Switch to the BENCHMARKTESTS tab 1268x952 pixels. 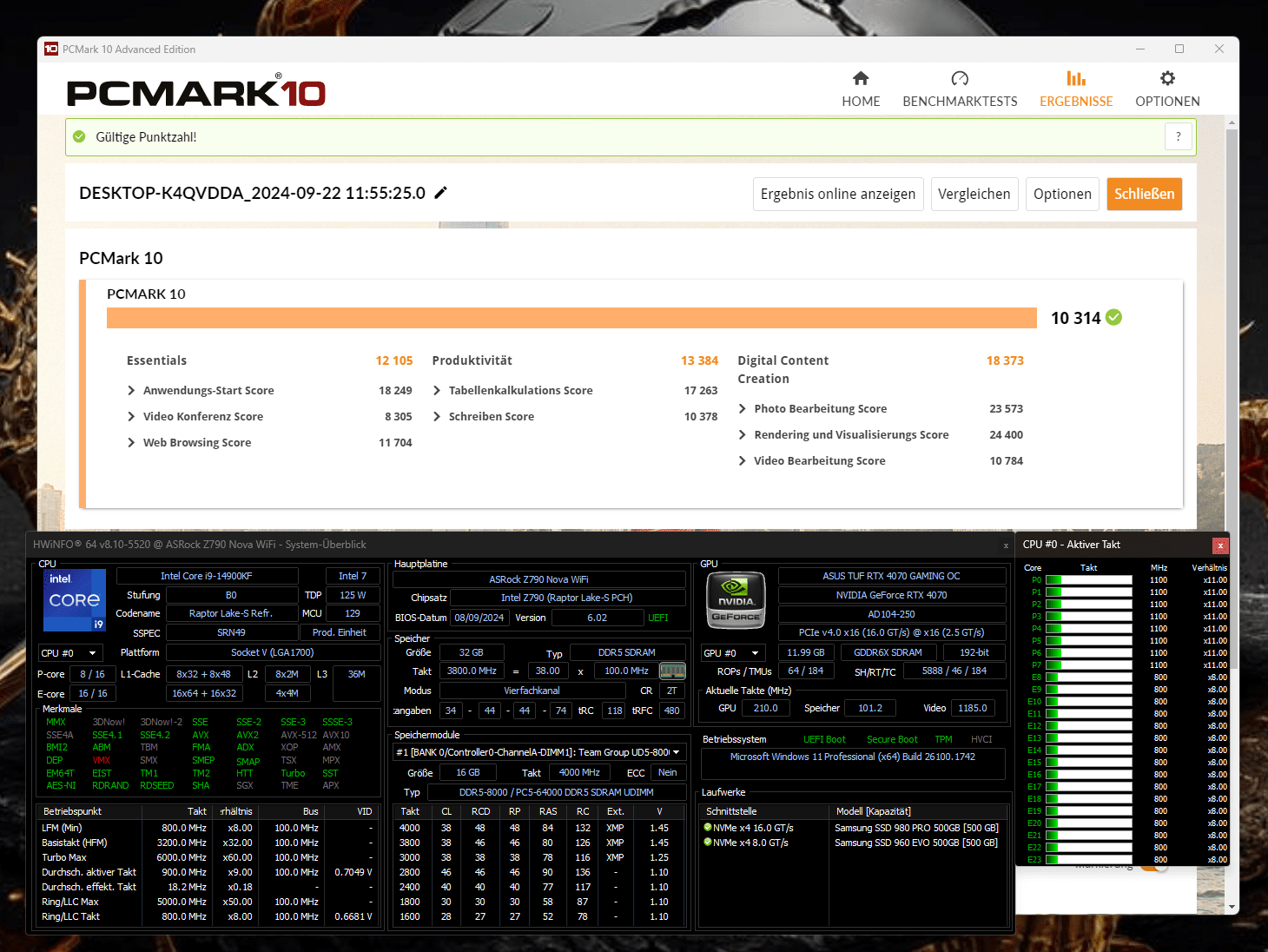pos(960,89)
